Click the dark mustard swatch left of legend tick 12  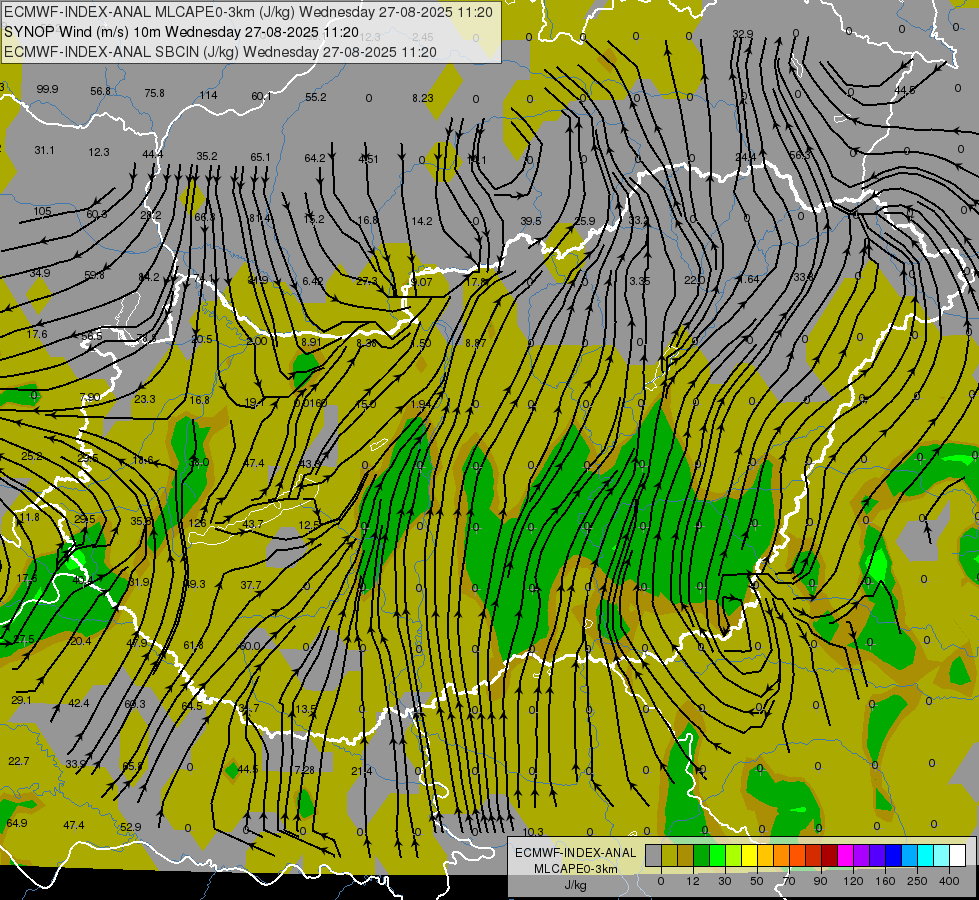click(686, 855)
